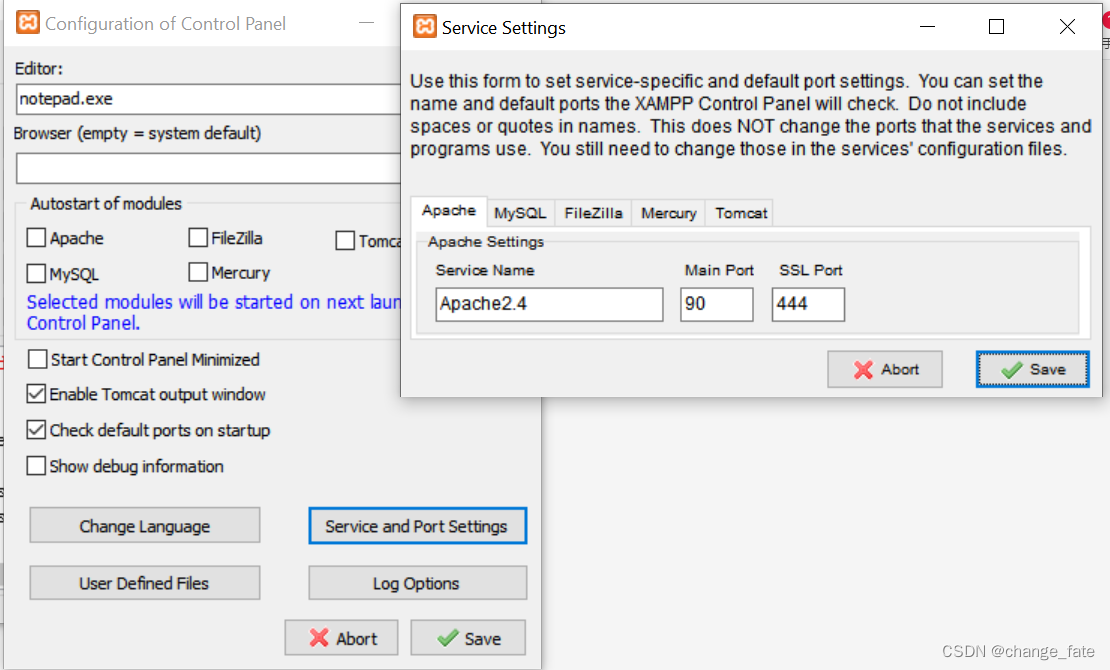Image resolution: width=1110 pixels, height=670 pixels.
Task: Click the Main Port input field
Action: pyautogui.click(x=716, y=304)
